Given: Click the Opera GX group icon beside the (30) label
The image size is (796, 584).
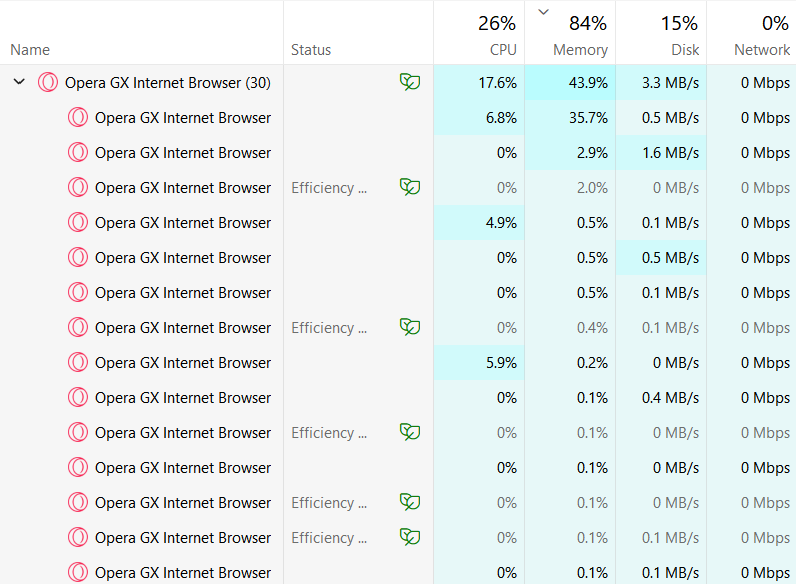Looking at the screenshot, I should (48, 83).
